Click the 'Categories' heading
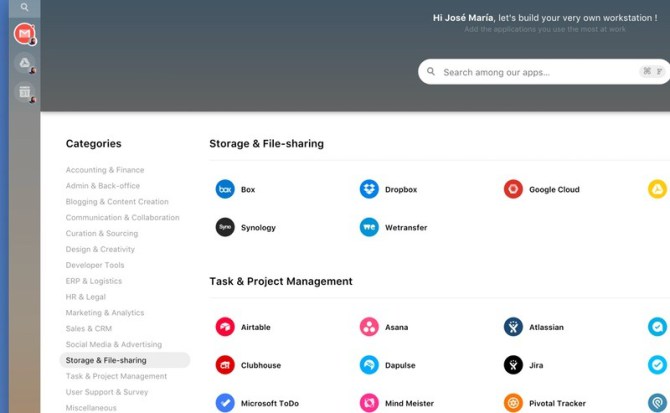Image resolution: width=670 pixels, height=413 pixels. click(94, 144)
